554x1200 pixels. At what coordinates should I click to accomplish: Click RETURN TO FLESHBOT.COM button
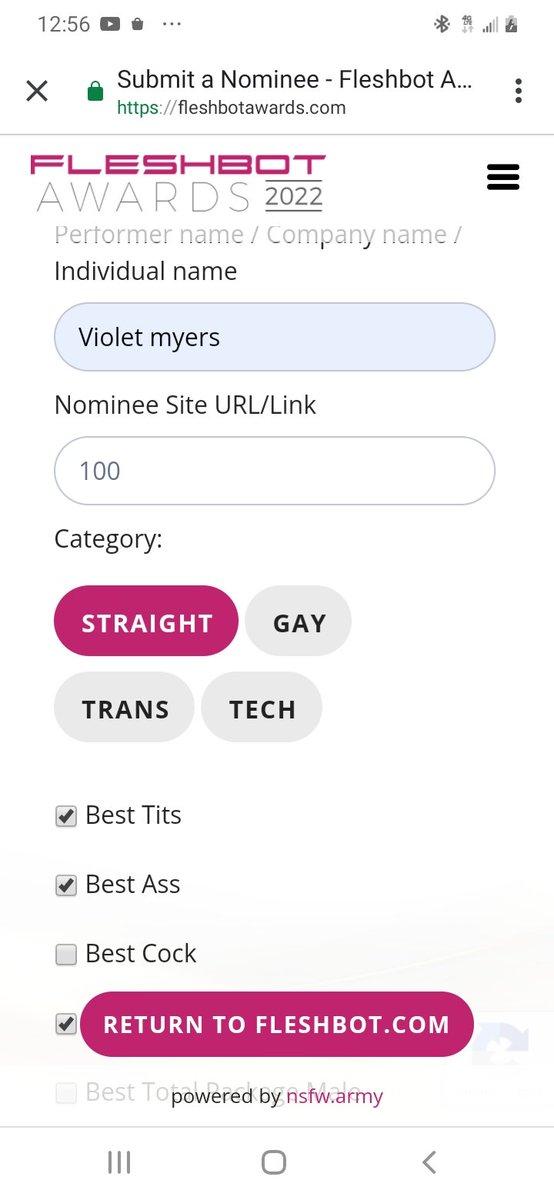pyautogui.click(x=276, y=1024)
